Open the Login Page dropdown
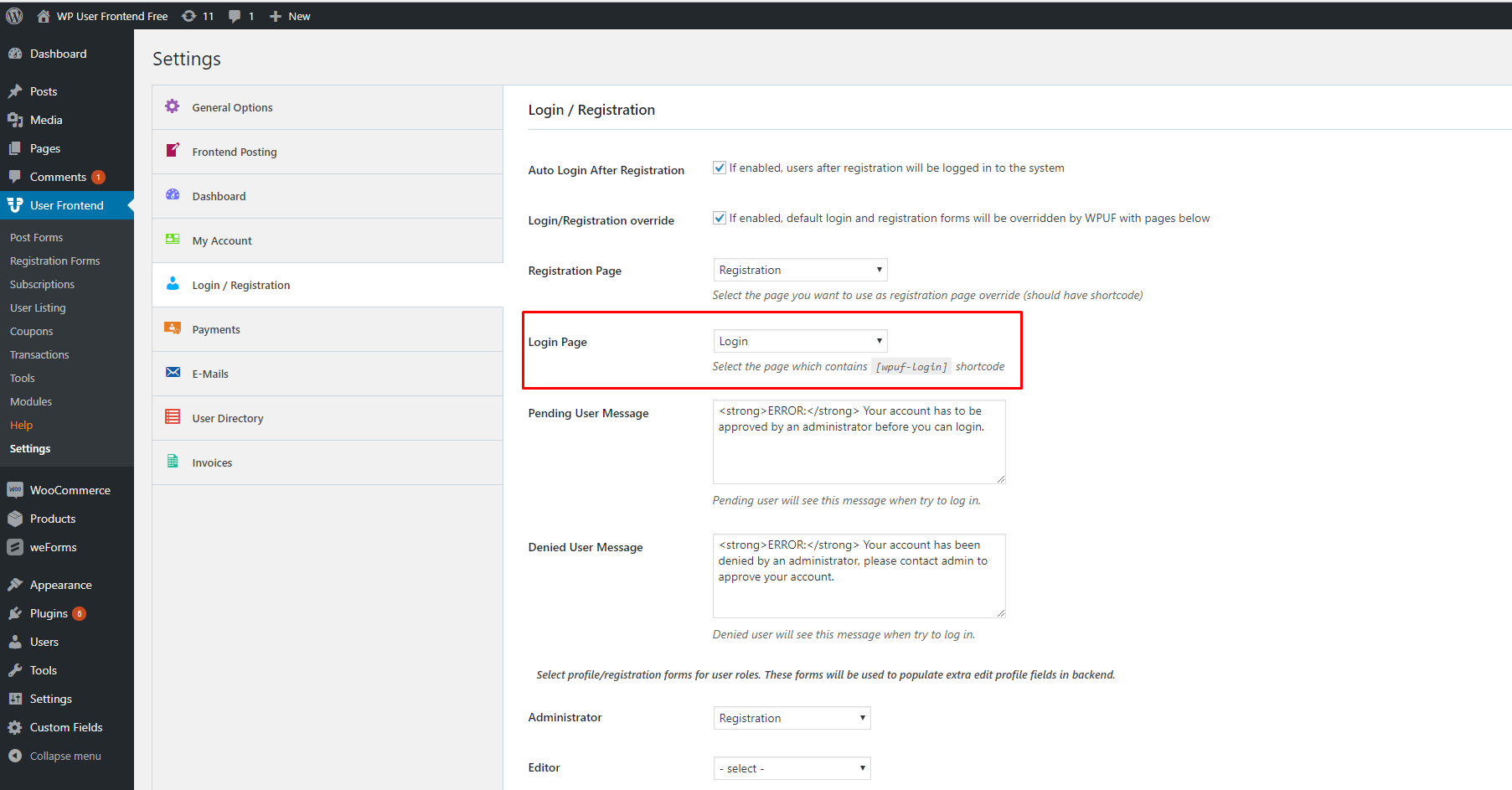 coord(800,341)
